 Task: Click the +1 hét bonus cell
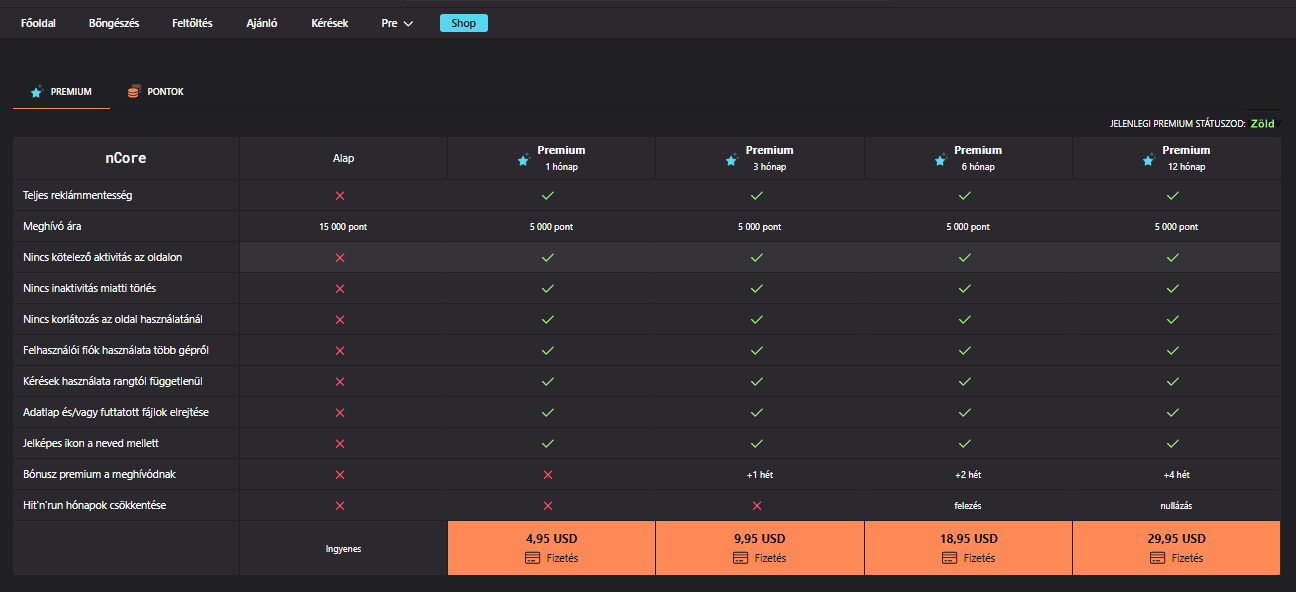point(760,475)
